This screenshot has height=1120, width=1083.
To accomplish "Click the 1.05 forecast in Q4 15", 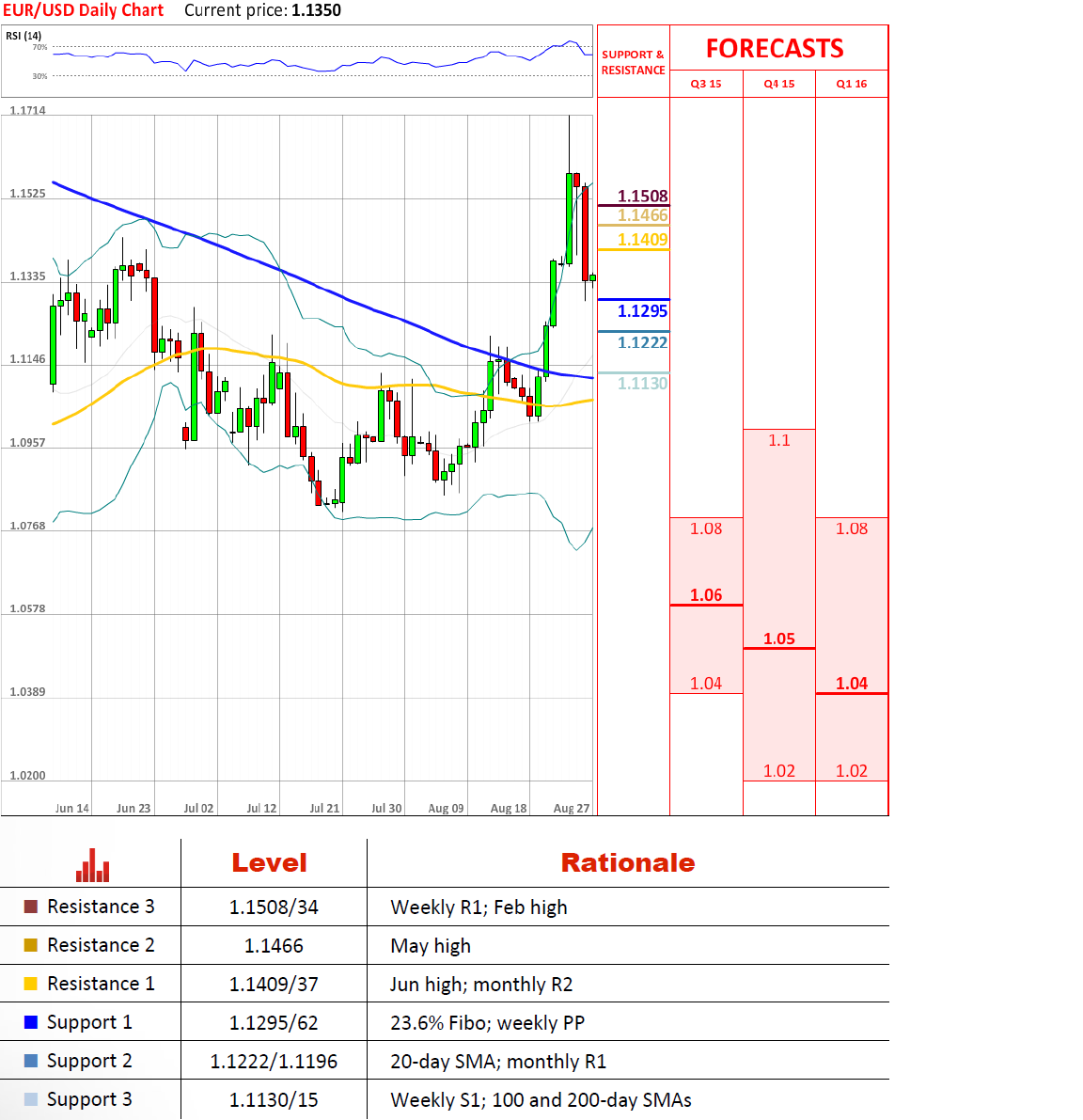I will click(778, 639).
